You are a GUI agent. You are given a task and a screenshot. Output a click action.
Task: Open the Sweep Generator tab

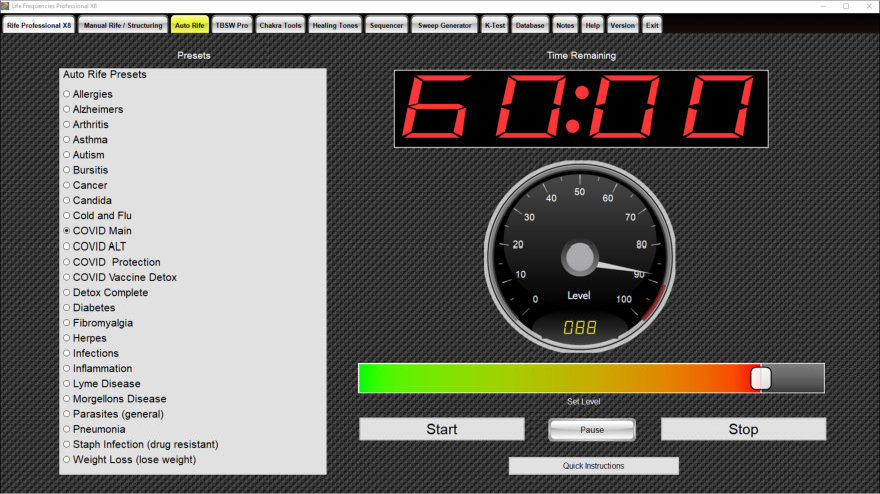444,25
